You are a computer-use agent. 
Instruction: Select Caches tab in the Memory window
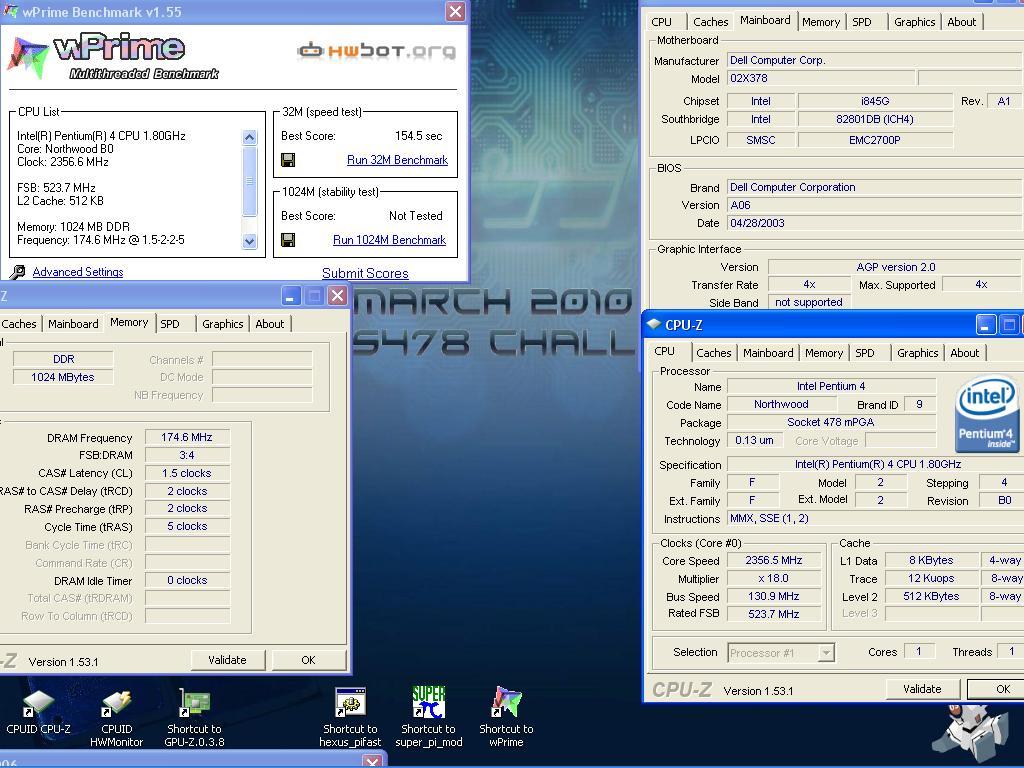[x=19, y=323]
